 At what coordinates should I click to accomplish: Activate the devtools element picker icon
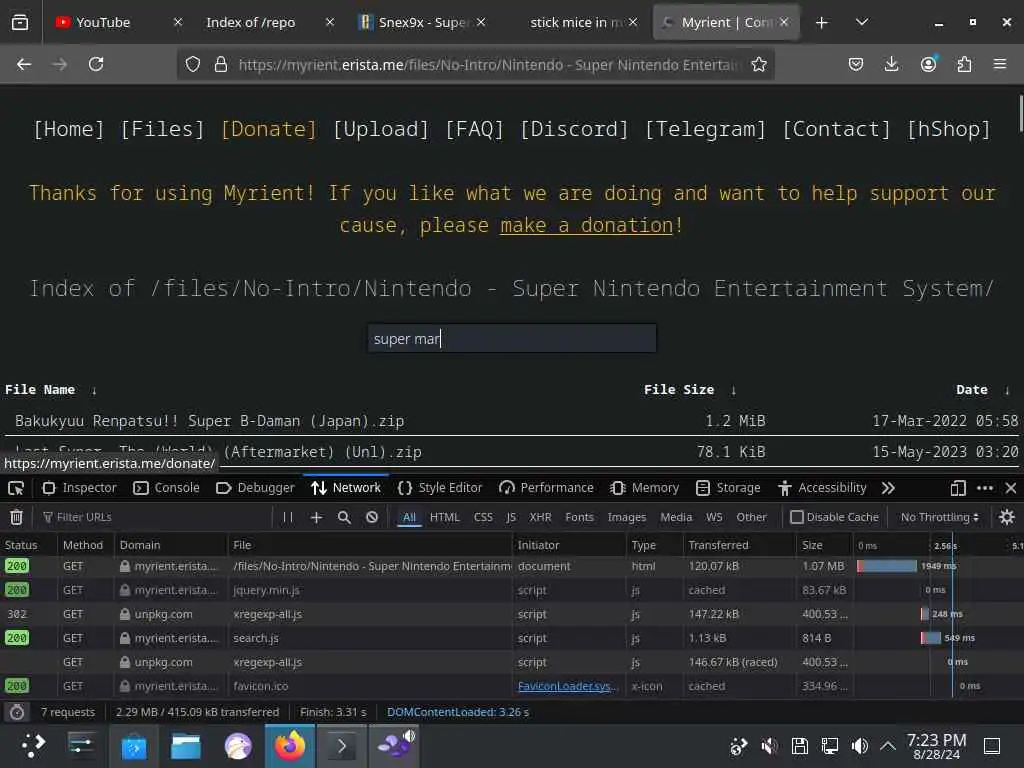[x=16, y=488]
